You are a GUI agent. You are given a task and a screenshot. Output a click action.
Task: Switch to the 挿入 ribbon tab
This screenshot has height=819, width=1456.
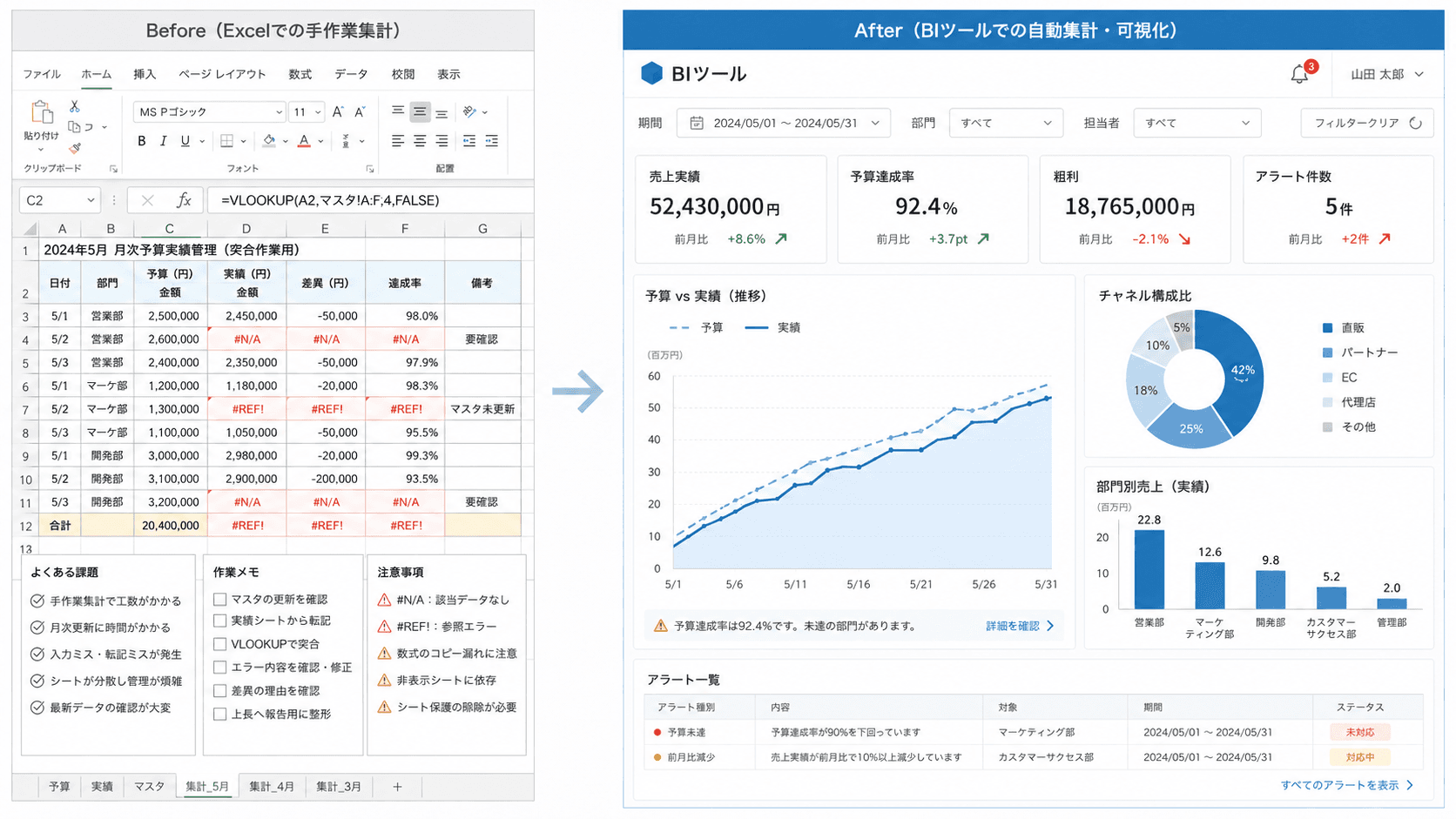pyautogui.click(x=145, y=75)
